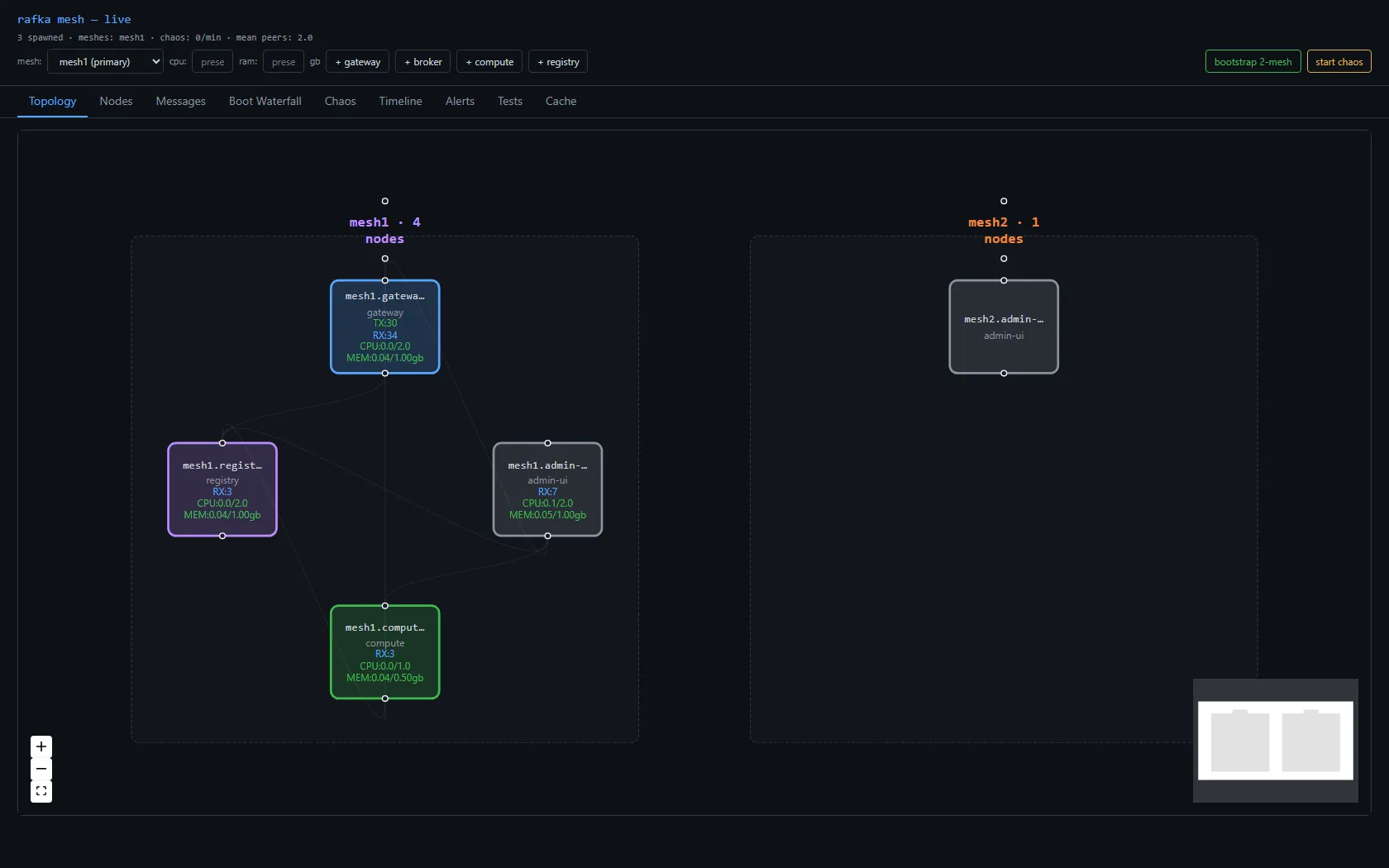Click the 'mesh1 · 4 nodes' group label

pos(385,231)
